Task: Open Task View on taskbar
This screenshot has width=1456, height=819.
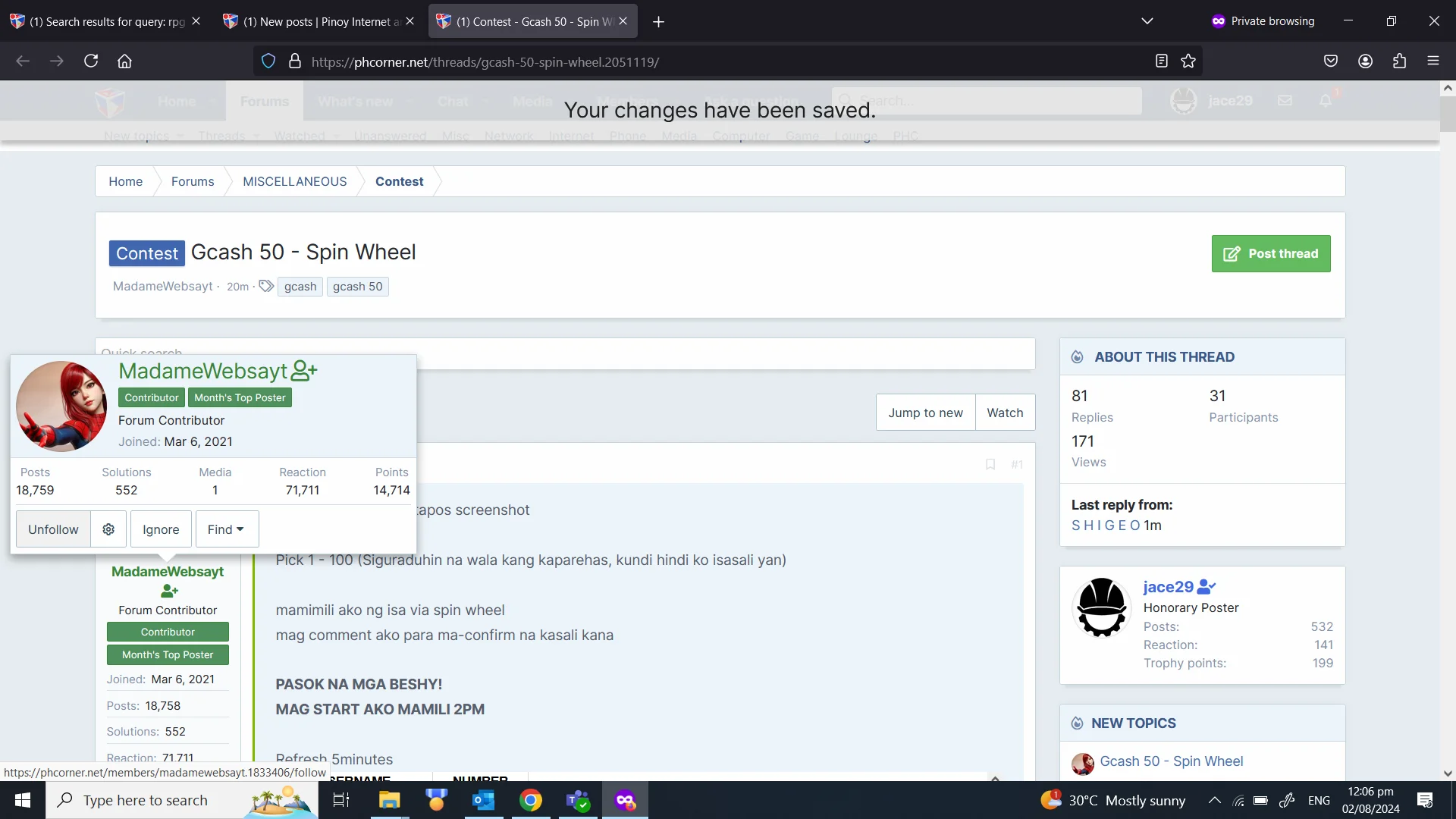Action: [x=341, y=800]
